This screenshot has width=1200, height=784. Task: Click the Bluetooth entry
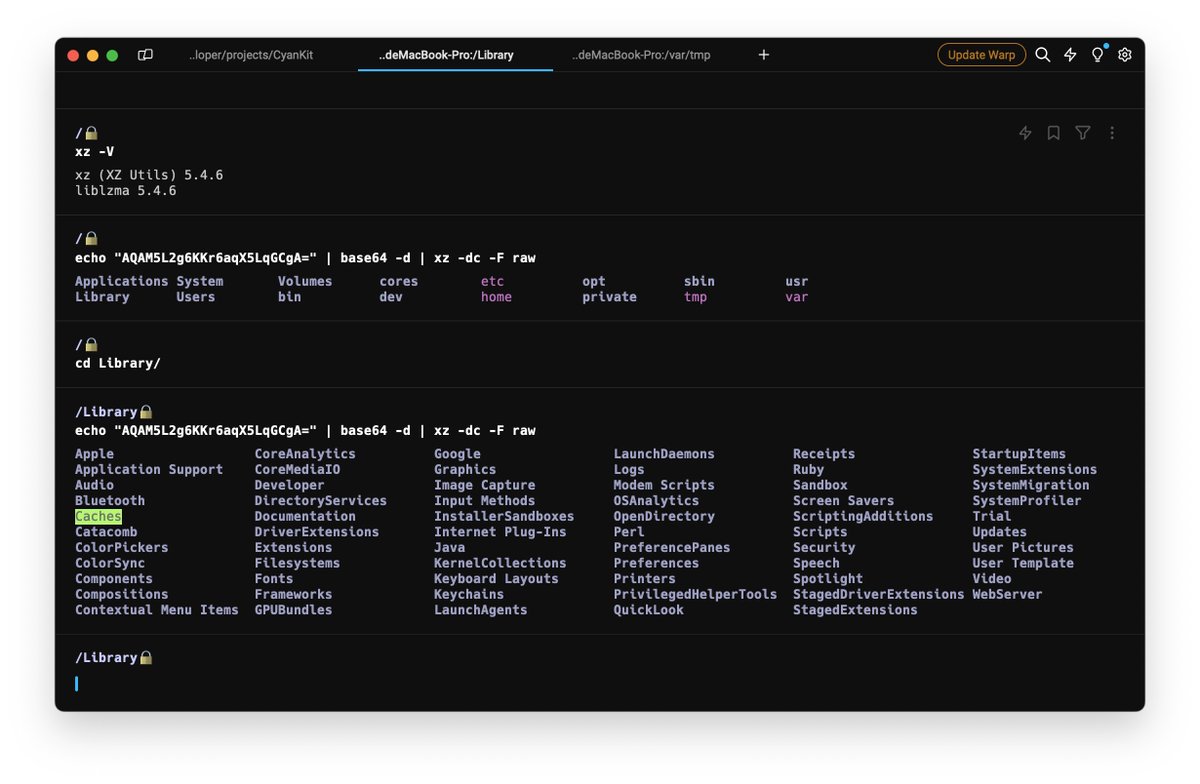110,501
